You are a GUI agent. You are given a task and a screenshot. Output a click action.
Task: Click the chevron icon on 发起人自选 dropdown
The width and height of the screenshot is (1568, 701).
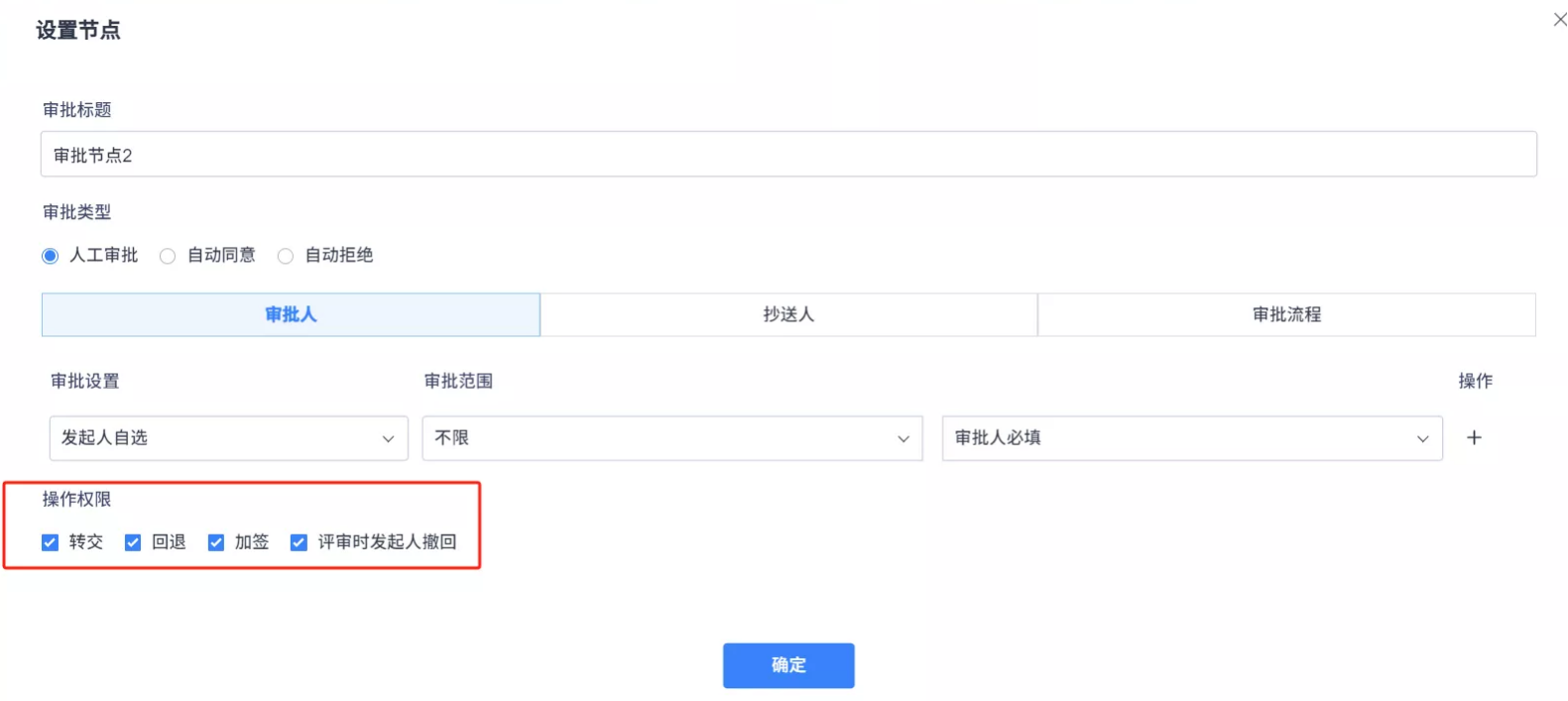point(389,437)
